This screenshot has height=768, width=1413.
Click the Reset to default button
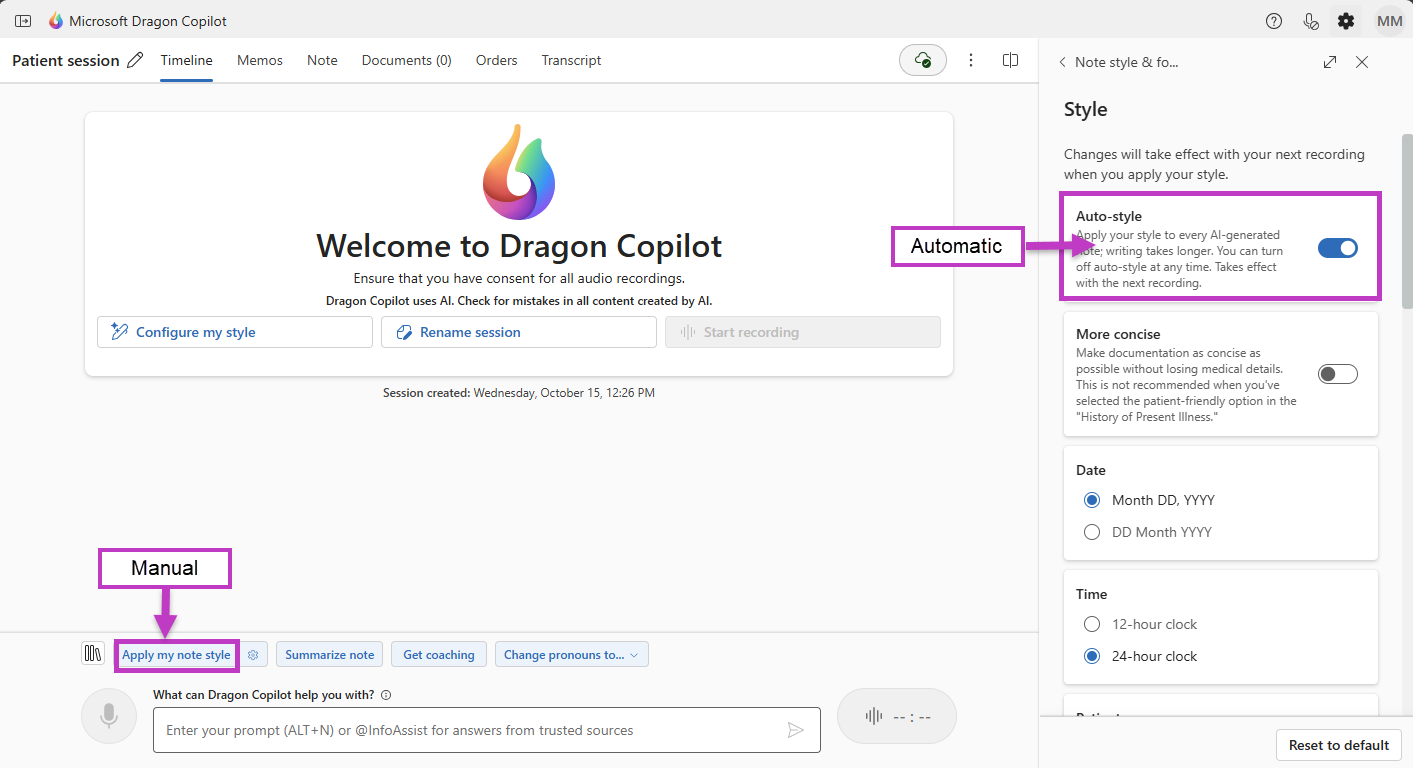click(1338, 745)
